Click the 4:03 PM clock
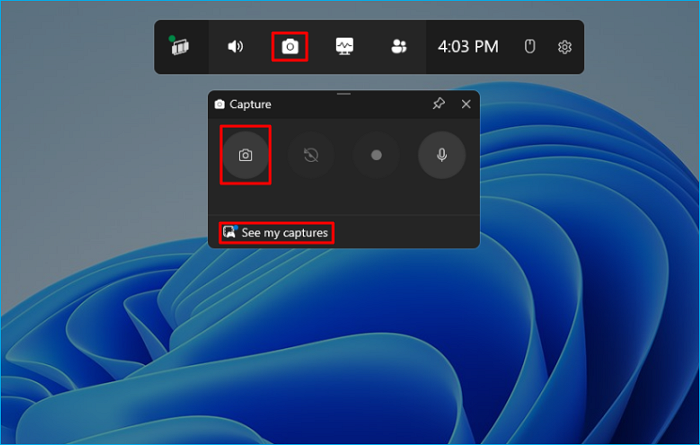 tap(468, 47)
